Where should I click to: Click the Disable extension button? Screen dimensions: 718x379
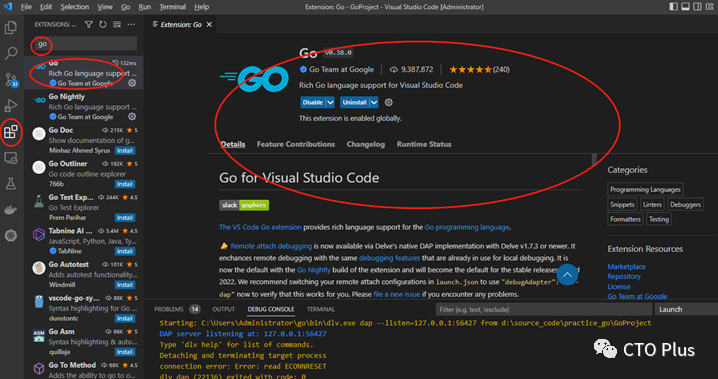click(313, 103)
